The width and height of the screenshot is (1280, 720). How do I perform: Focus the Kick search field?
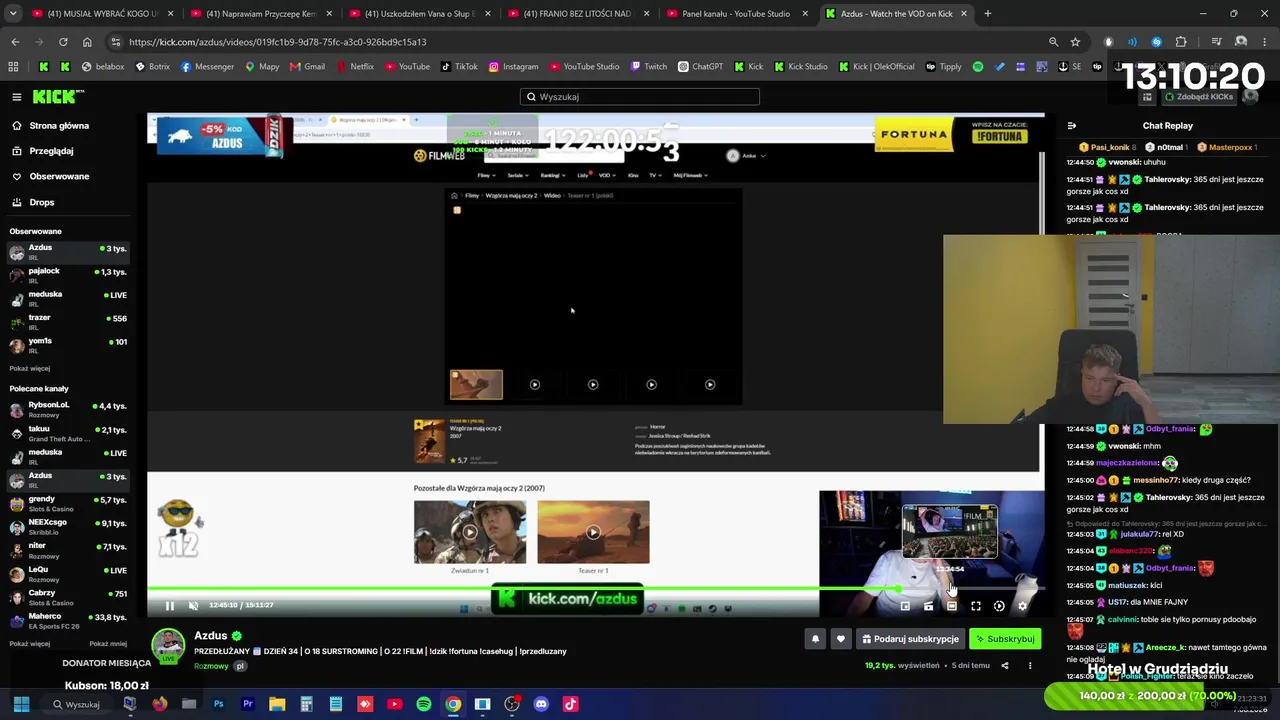pos(640,97)
